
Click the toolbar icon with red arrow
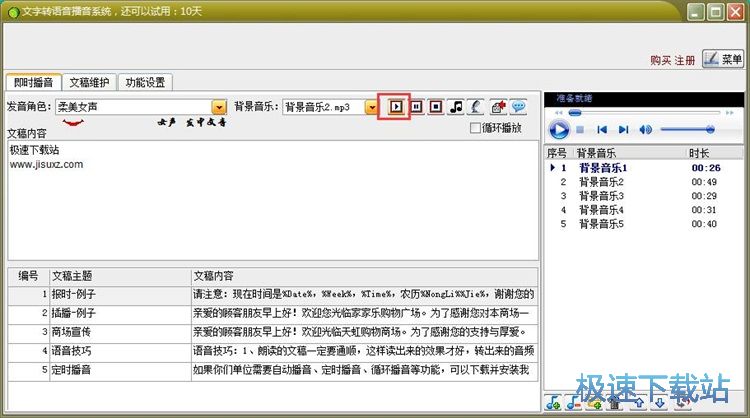click(x=498, y=106)
